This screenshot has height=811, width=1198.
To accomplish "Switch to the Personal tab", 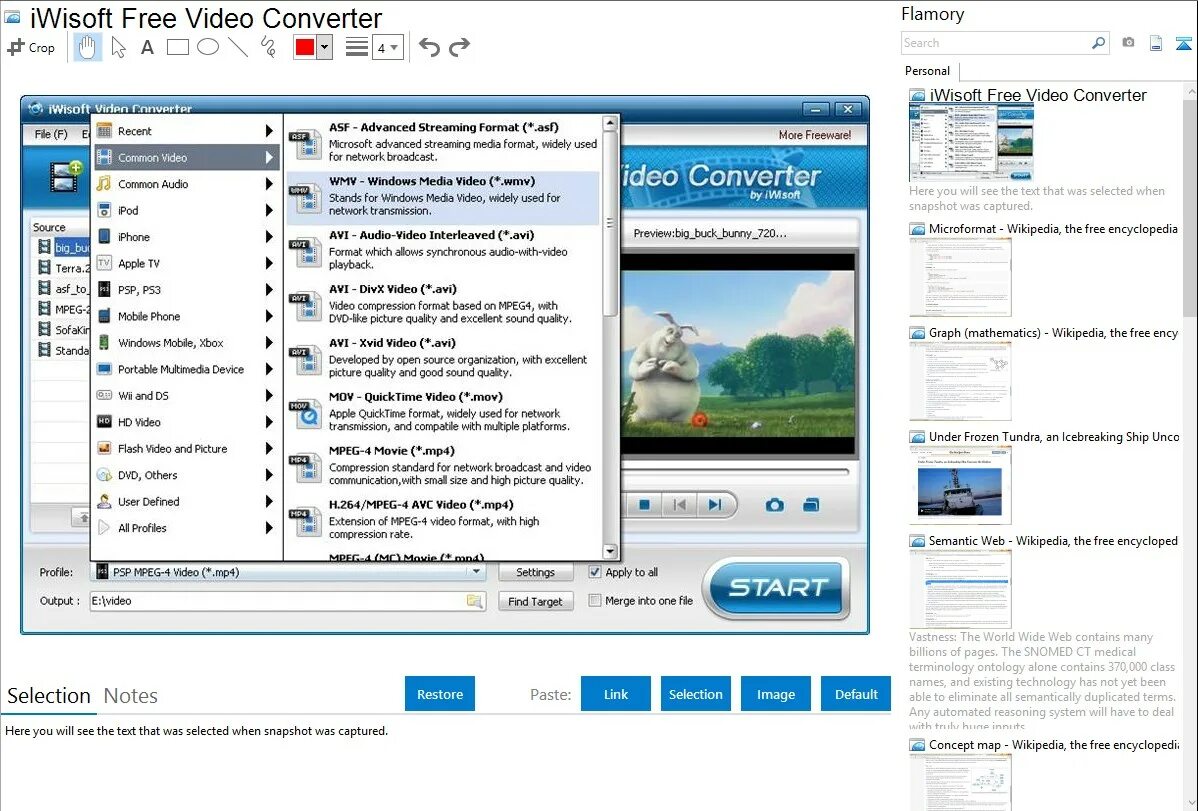I will click(928, 71).
